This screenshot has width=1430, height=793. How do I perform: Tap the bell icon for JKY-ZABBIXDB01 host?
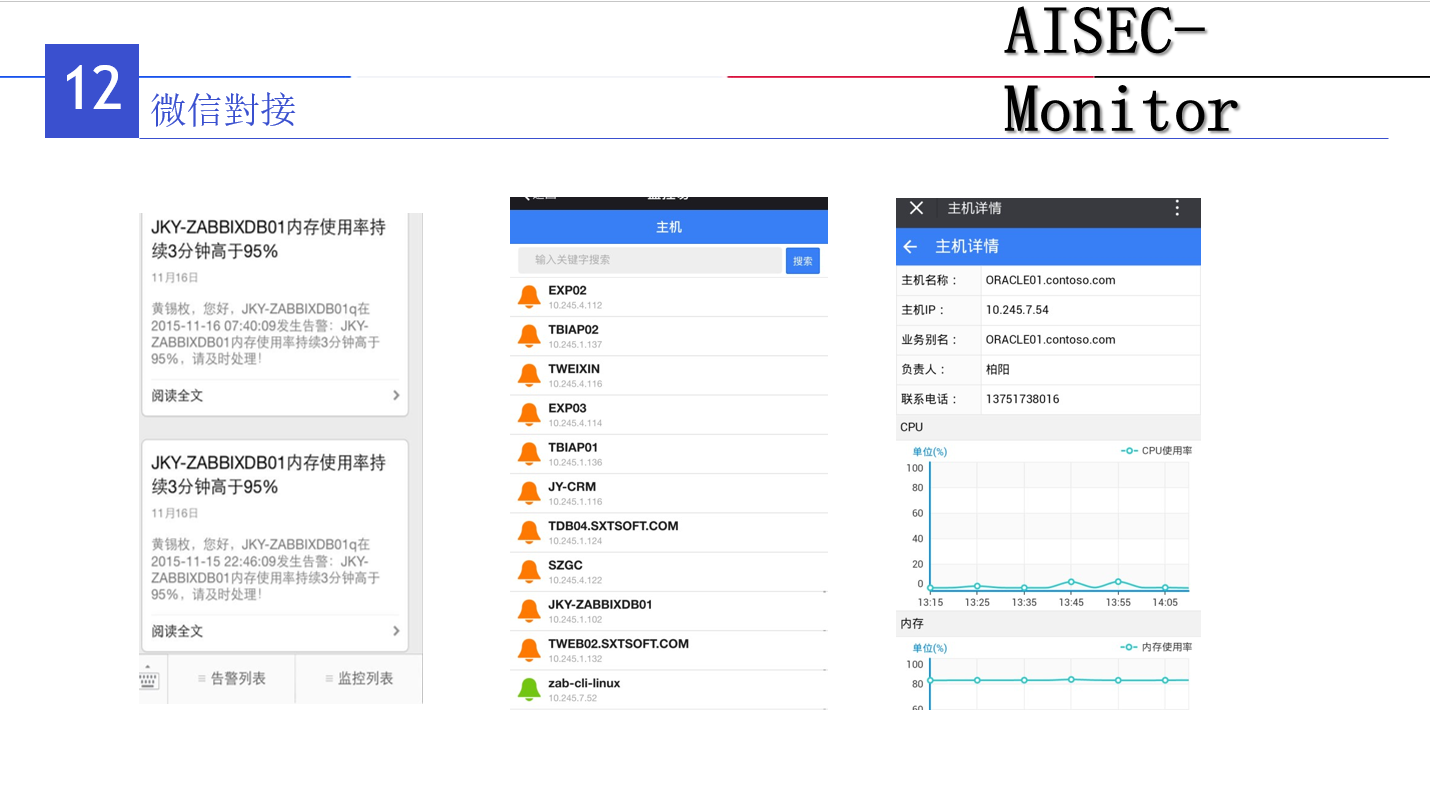click(x=529, y=611)
